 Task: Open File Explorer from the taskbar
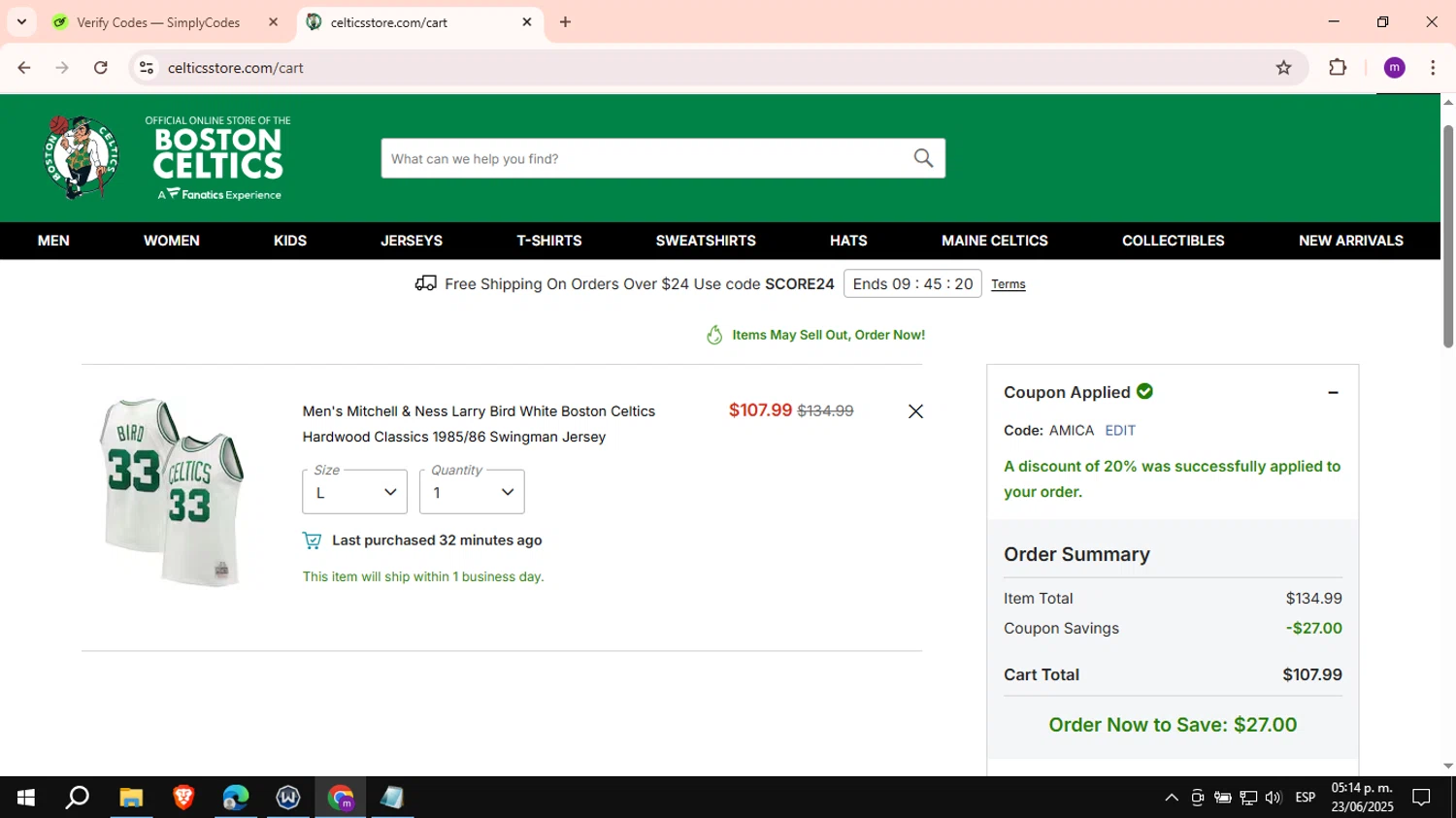pyautogui.click(x=131, y=798)
